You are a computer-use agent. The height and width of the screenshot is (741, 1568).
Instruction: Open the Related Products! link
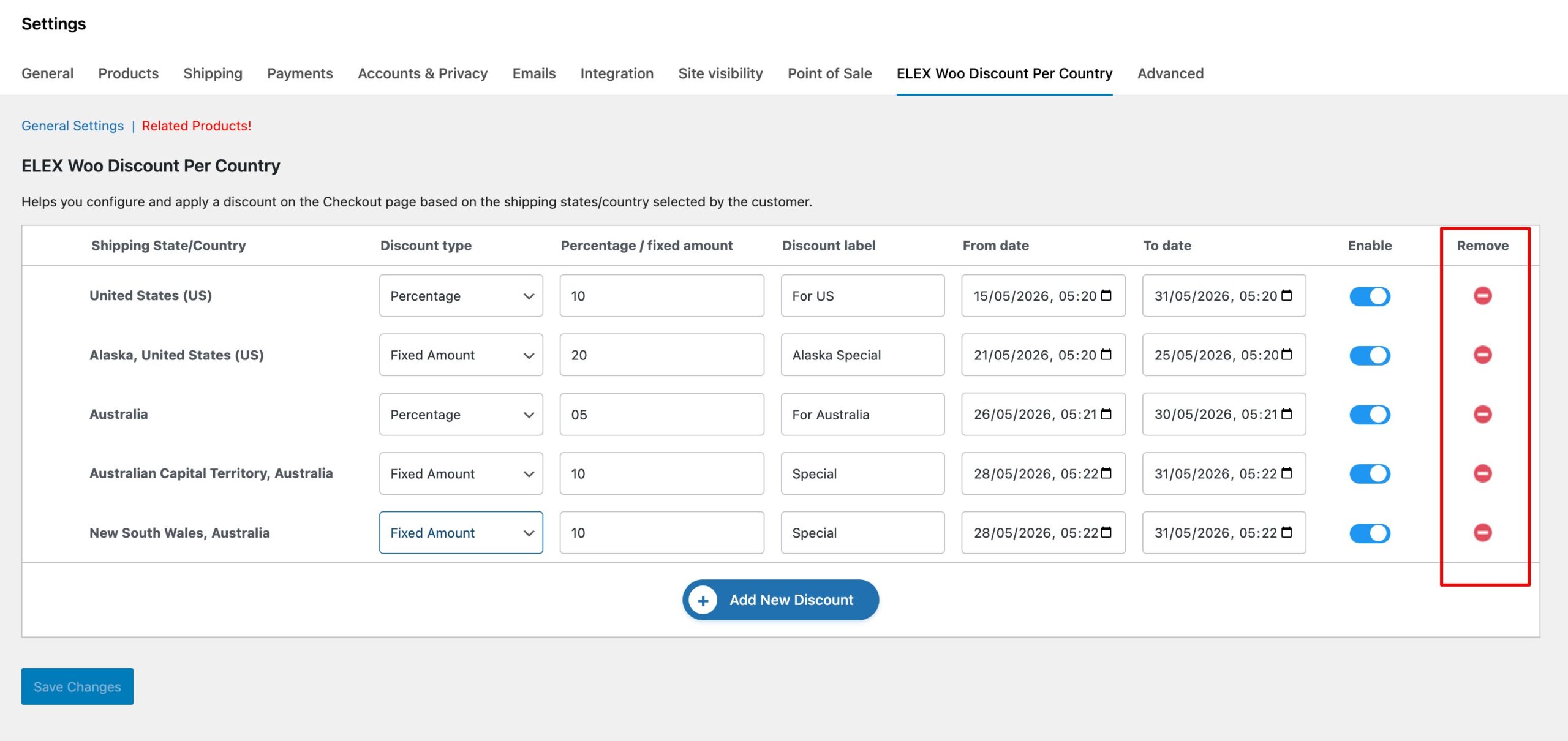197,126
